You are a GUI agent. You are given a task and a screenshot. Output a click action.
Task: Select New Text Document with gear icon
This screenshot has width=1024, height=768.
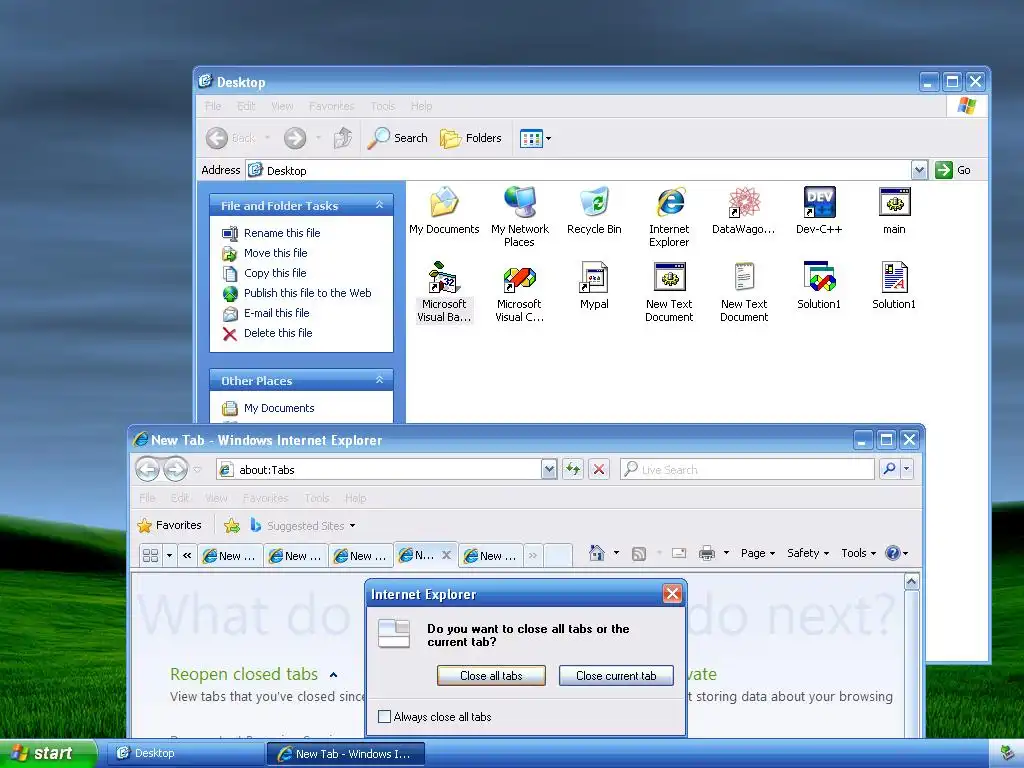[x=669, y=291]
